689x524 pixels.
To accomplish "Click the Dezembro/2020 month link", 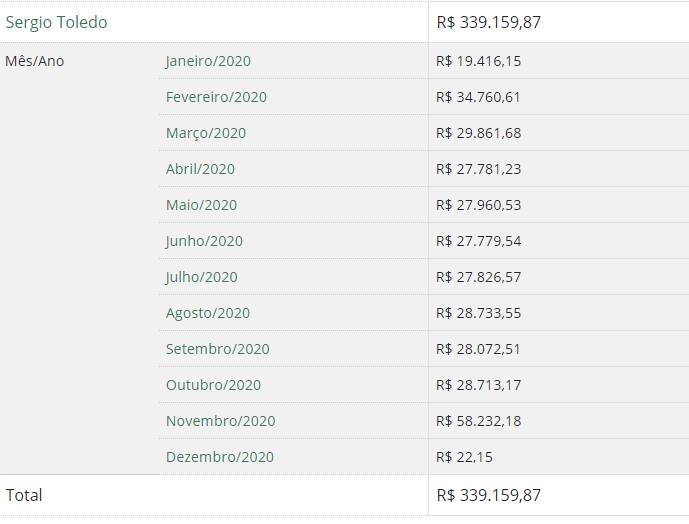I will coord(220,457).
